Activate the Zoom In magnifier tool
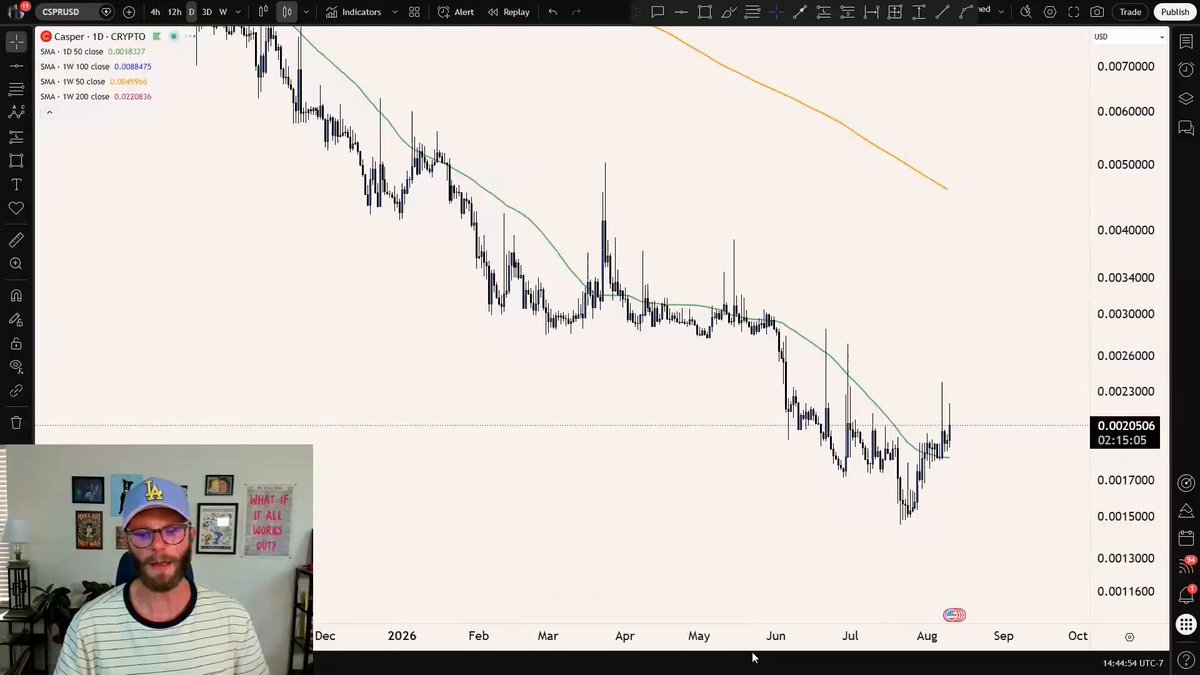The width and height of the screenshot is (1200, 675). [x=16, y=264]
